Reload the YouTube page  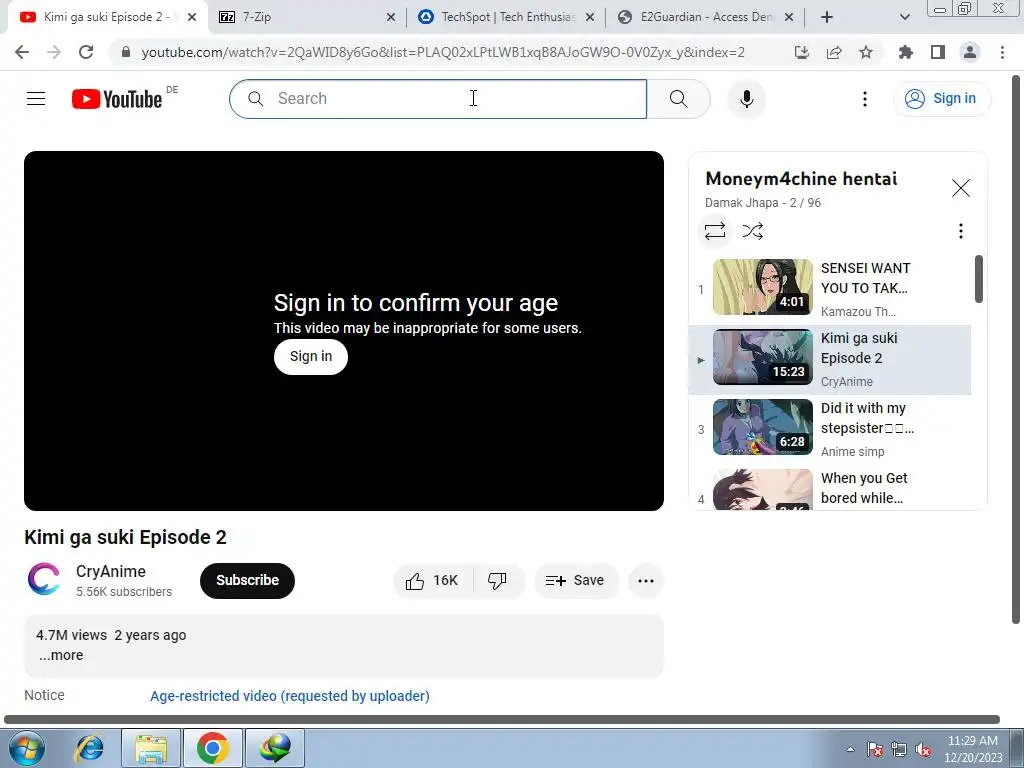[x=86, y=52]
